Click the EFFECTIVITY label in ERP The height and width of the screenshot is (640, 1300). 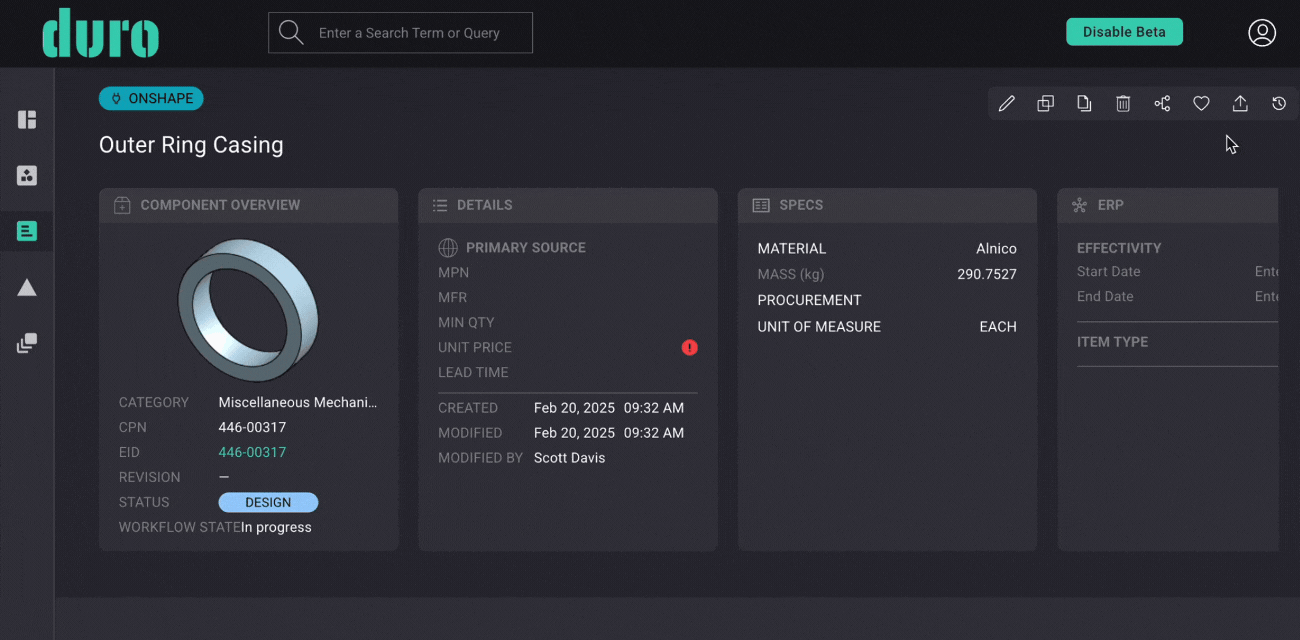pos(1119,248)
